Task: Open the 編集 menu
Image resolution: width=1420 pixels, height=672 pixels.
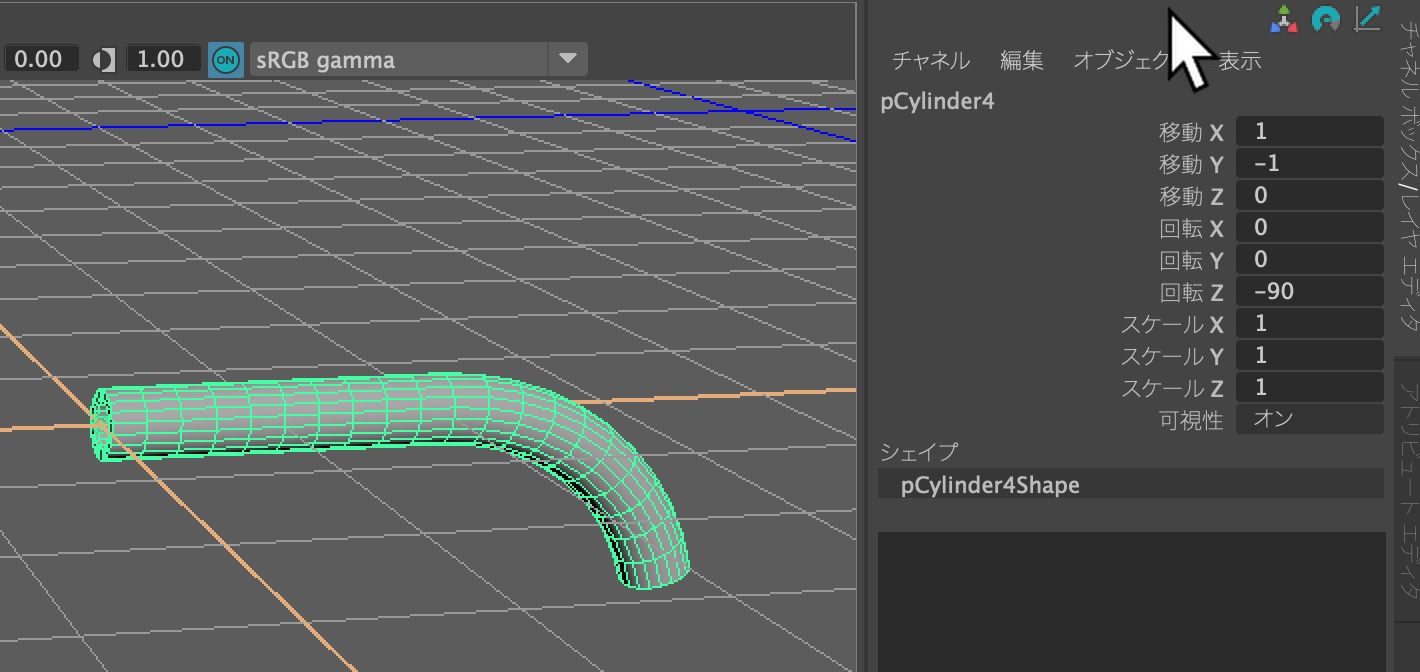Action: click(1022, 61)
